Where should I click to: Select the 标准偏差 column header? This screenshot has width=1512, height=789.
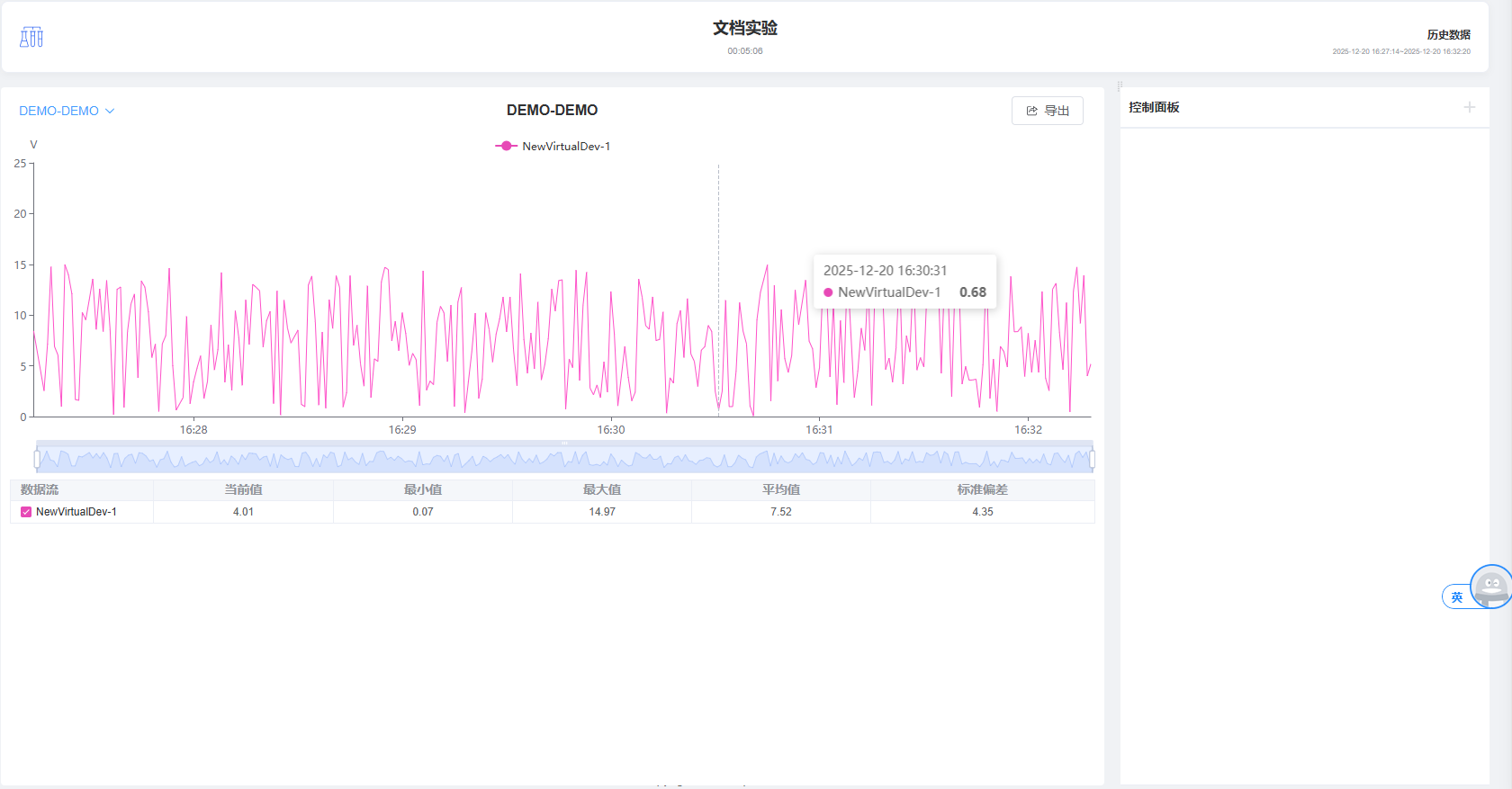[x=982, y=489]
